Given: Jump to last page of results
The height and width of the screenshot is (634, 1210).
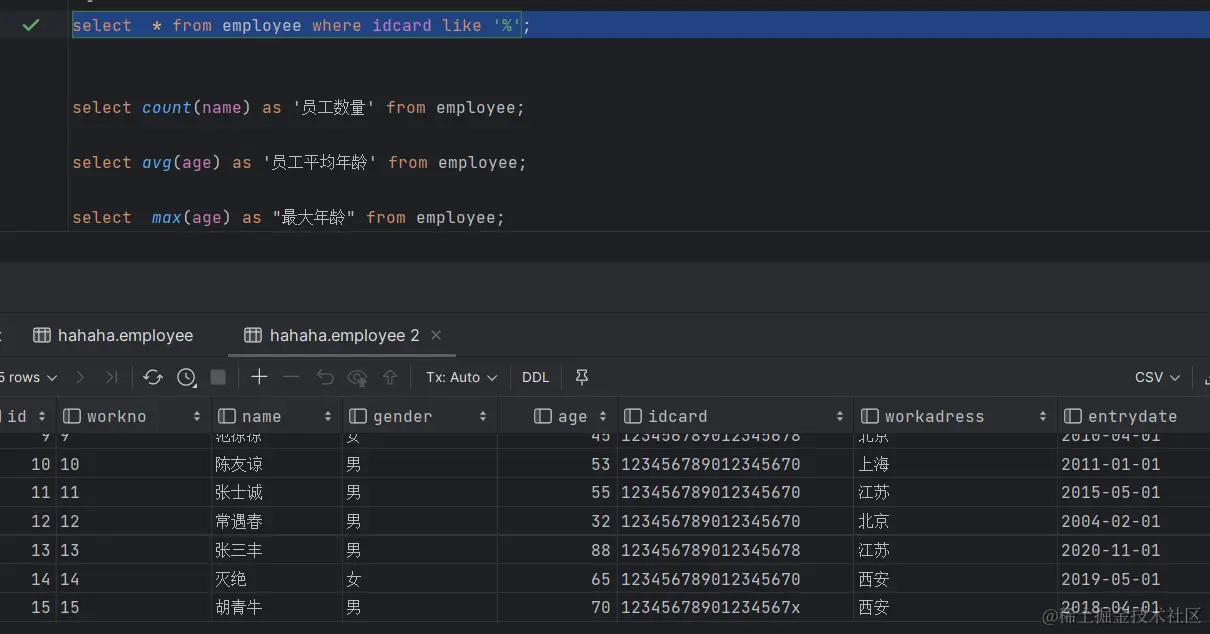Looking at the screenshot, I should pos(111,377).
